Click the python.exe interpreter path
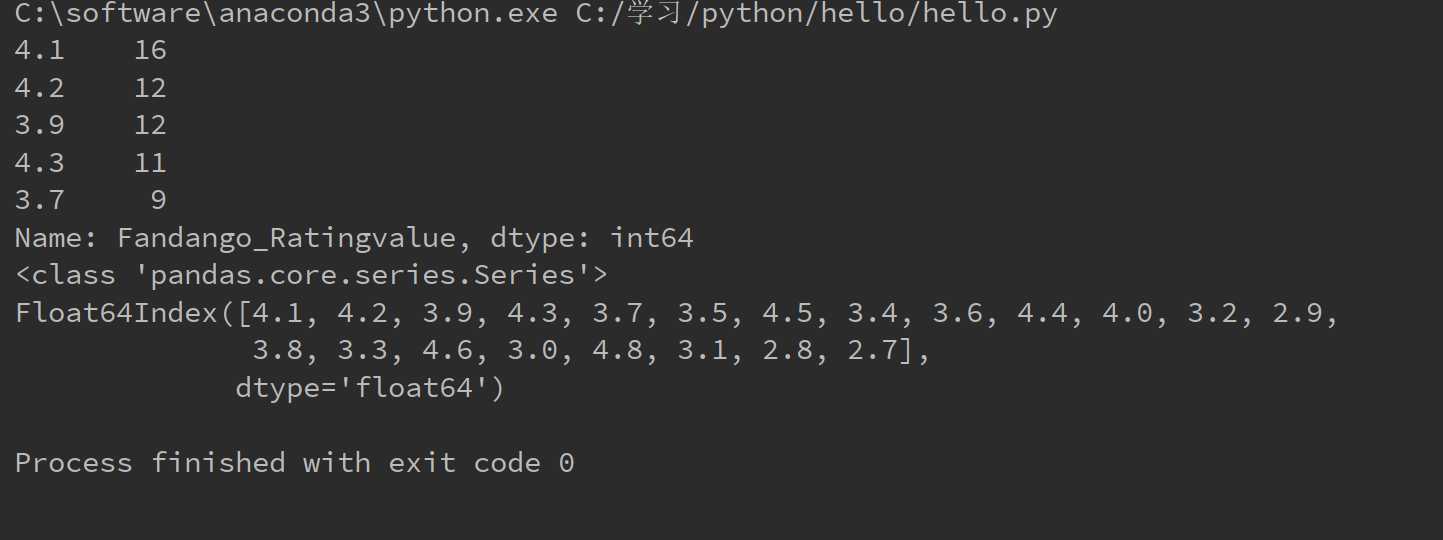Image resolution: width=1443 pixels, height=540 pixels. pos(286,14)
